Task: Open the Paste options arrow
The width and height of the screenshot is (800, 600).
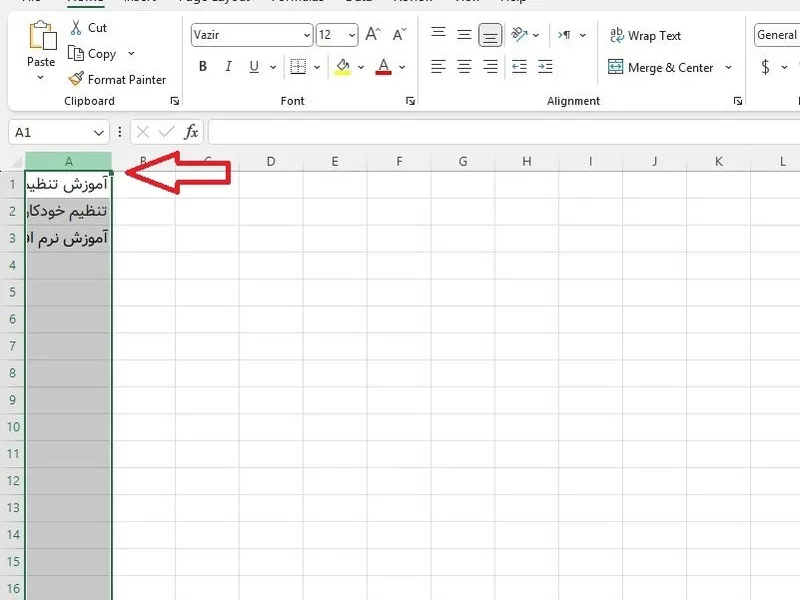Action: [40, 78]
